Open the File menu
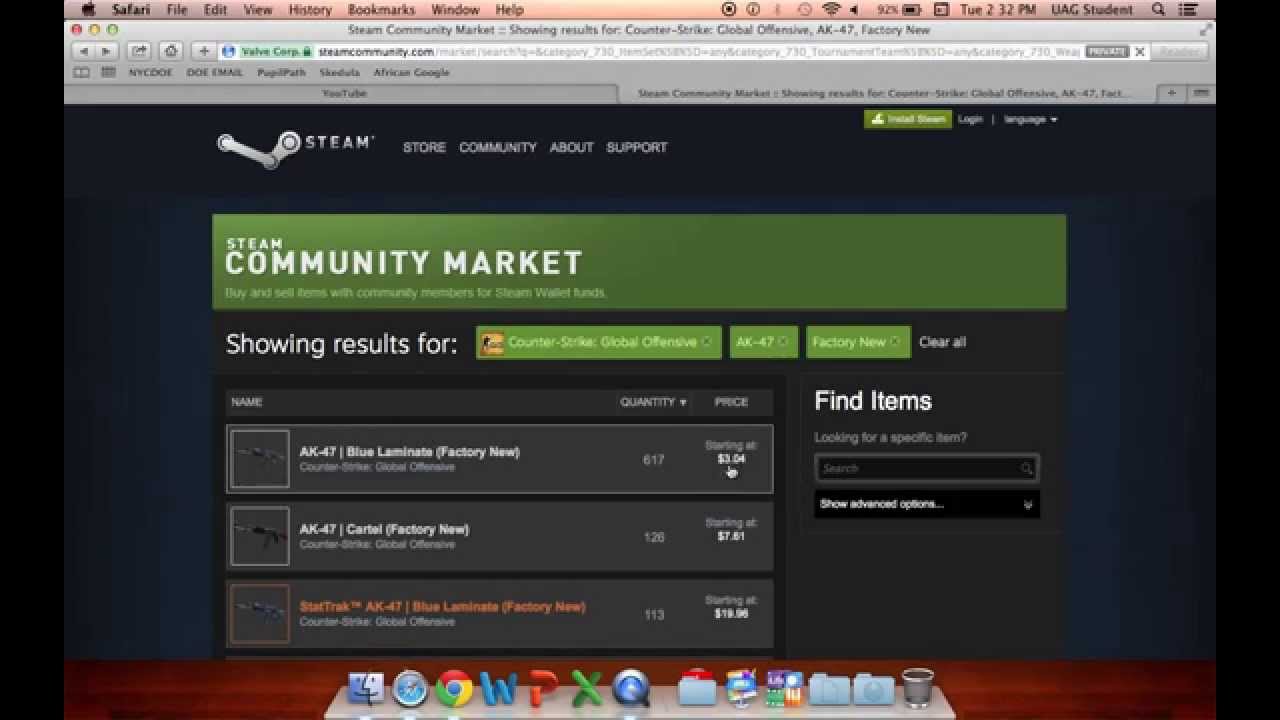This screenshot has width=1280, height=720. (177, 9)
